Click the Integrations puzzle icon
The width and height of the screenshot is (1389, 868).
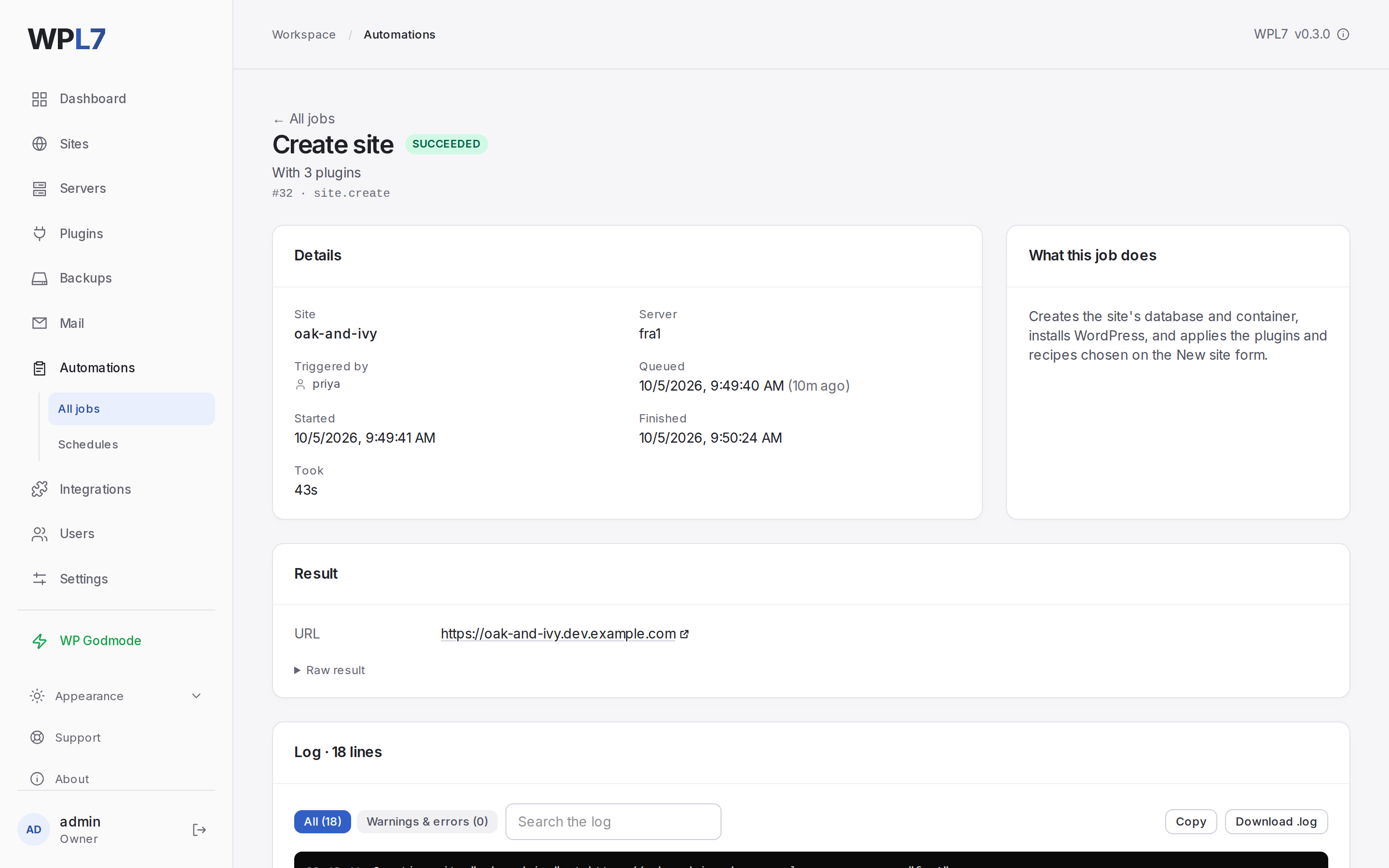click(40, 489)
